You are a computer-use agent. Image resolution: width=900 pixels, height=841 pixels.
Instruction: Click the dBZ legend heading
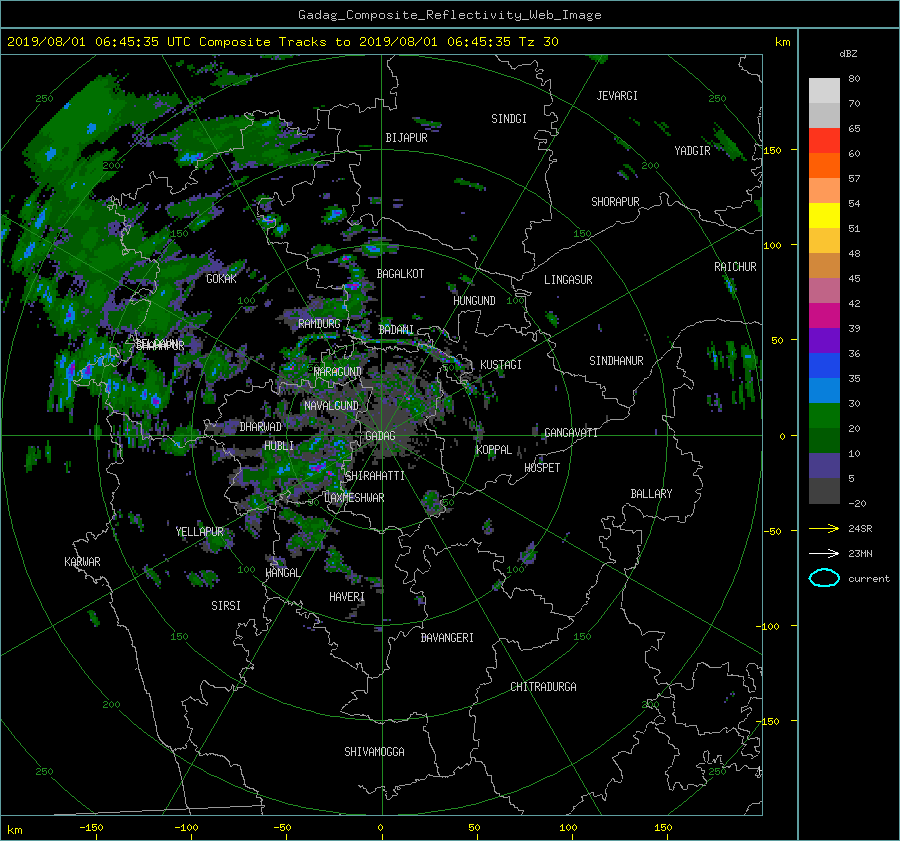[x=848, y=53]
